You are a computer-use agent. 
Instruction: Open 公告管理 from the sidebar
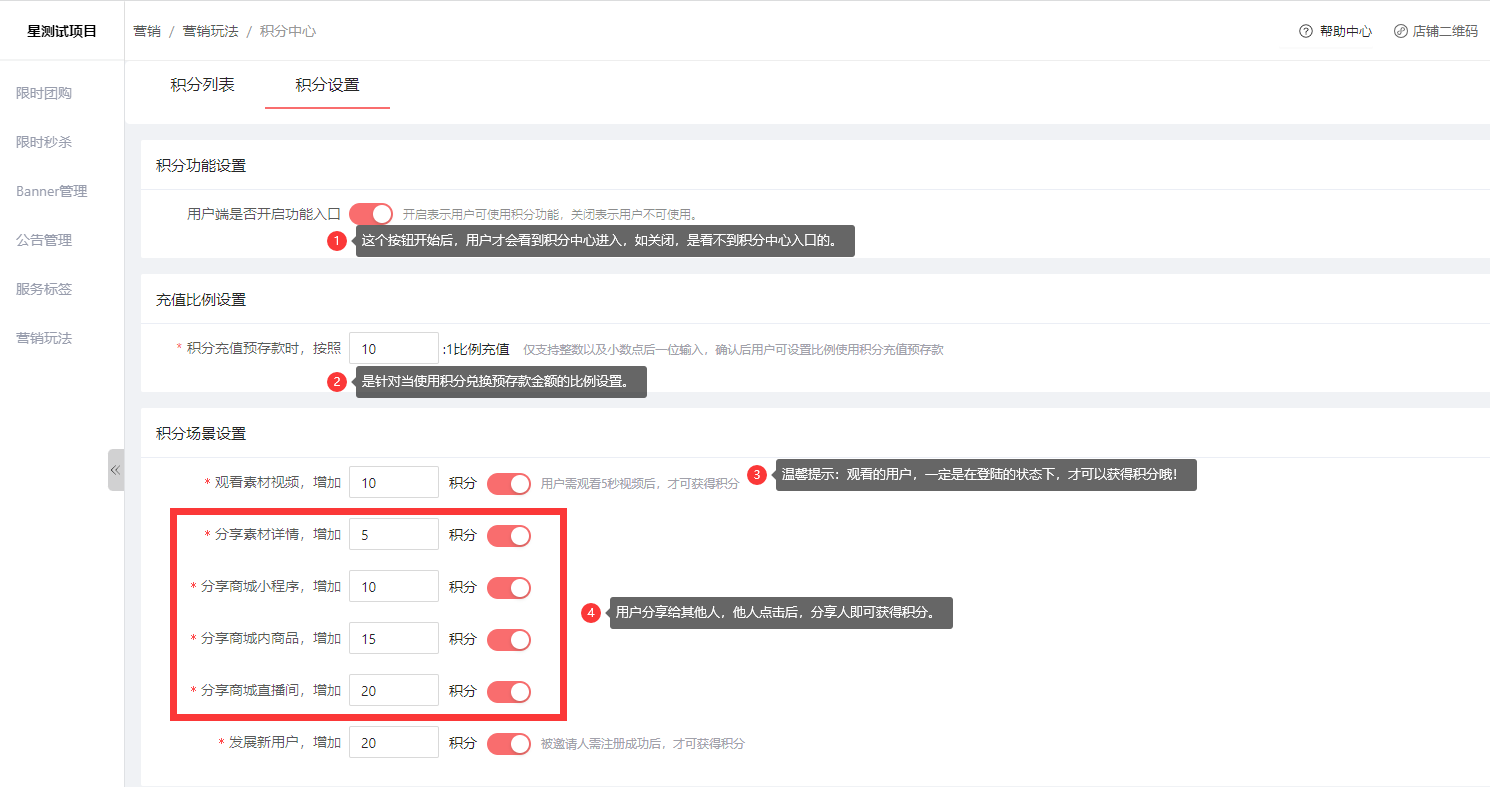(x=44, y=240)
